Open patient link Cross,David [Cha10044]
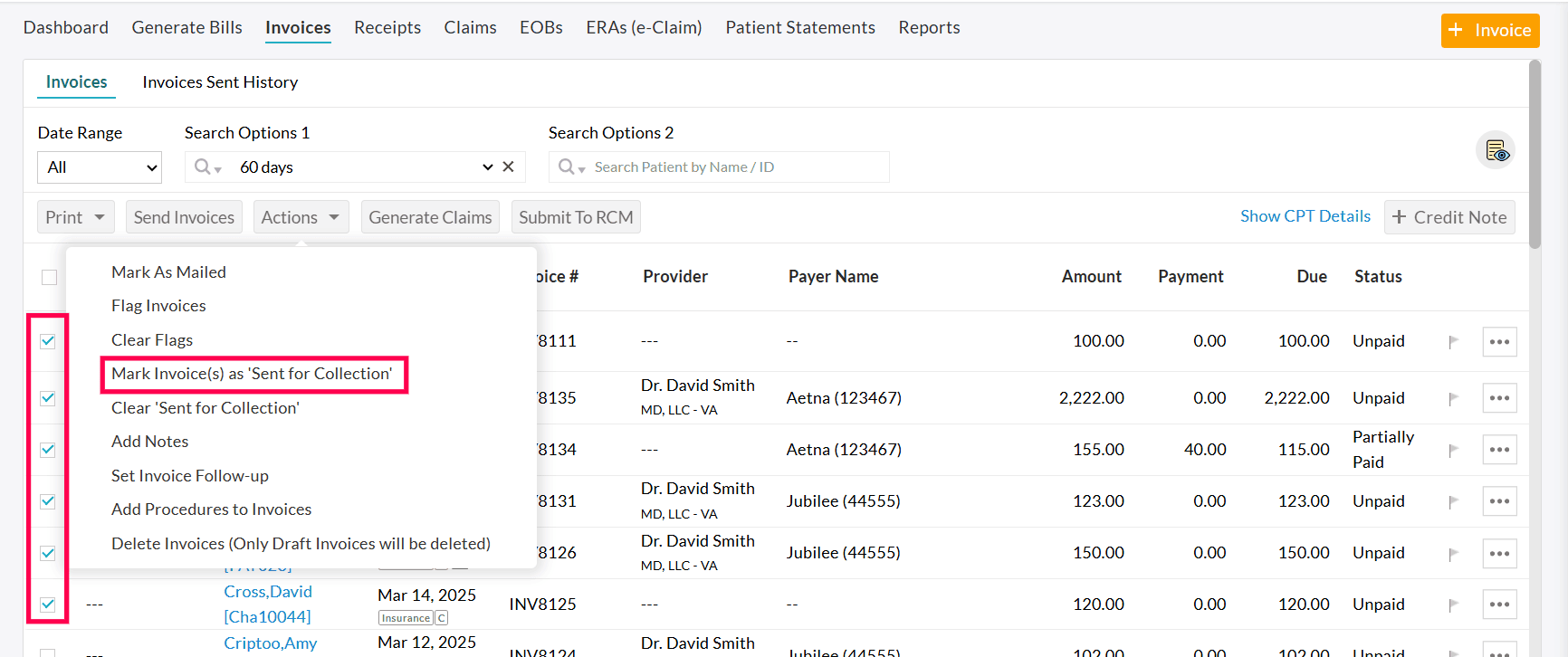The height and width of the screenshot is (657, 1568). (268, 605)
